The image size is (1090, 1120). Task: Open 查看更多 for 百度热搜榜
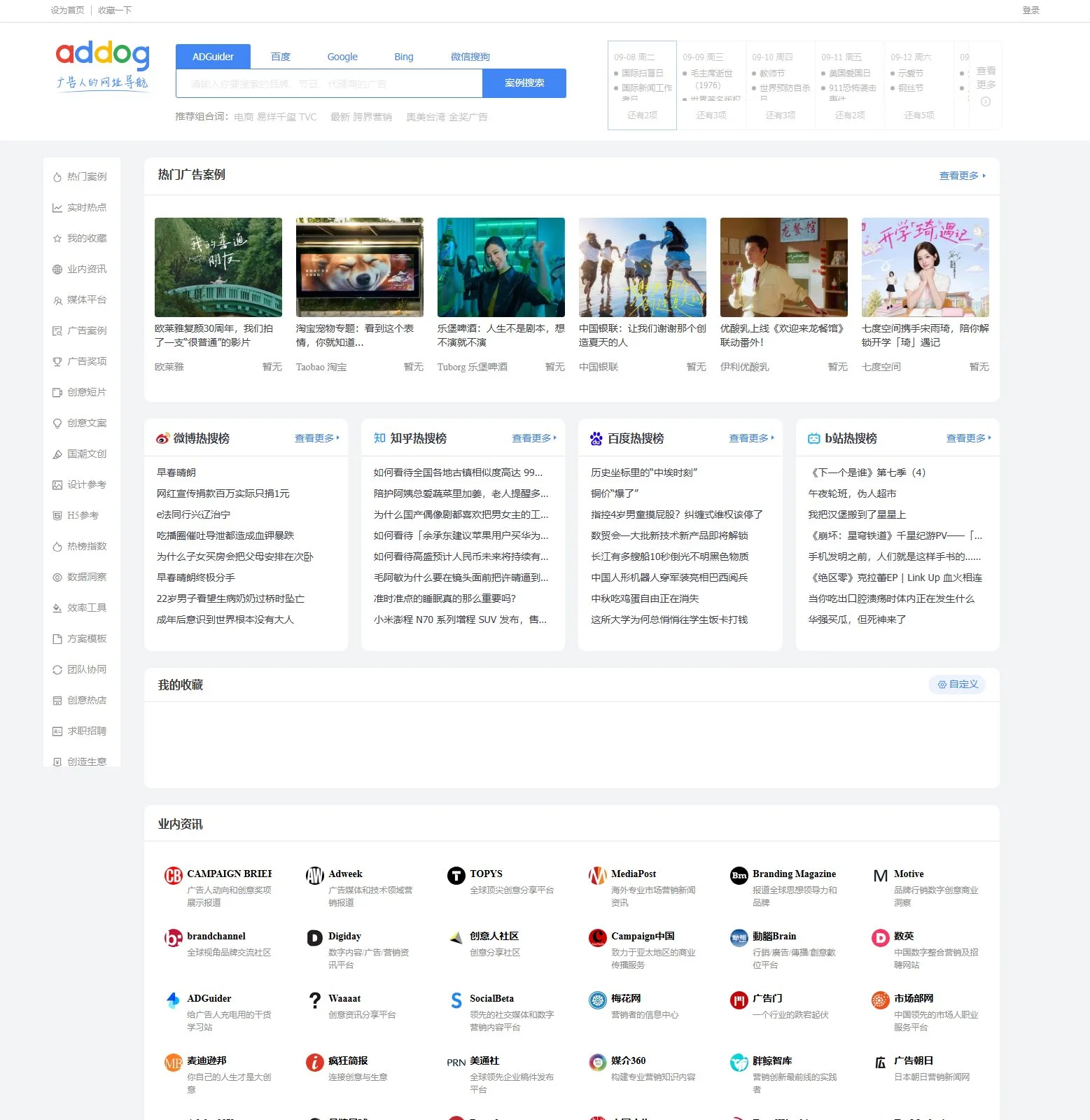[x=751, y=438]
